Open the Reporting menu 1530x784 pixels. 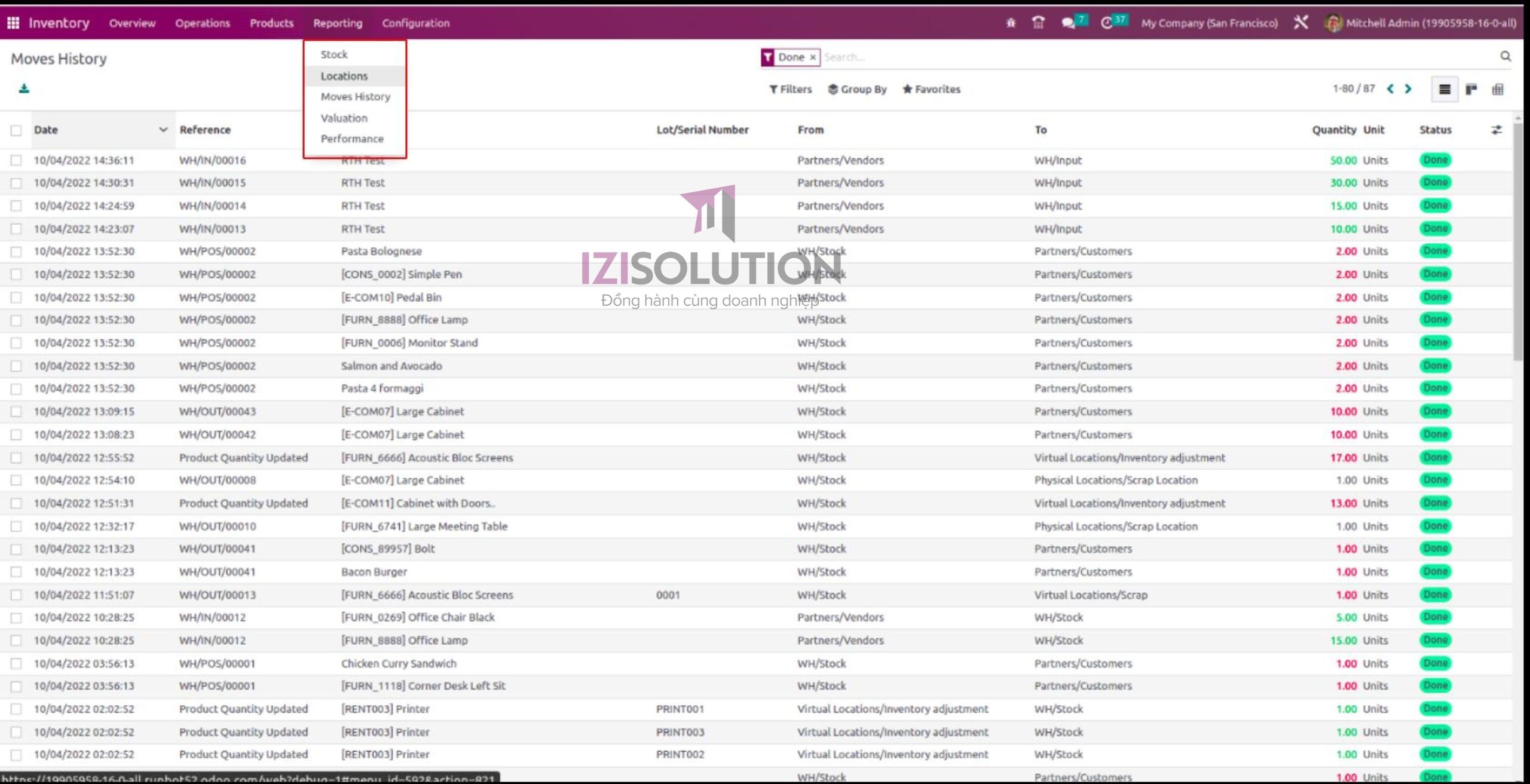[x=338, y=23]
